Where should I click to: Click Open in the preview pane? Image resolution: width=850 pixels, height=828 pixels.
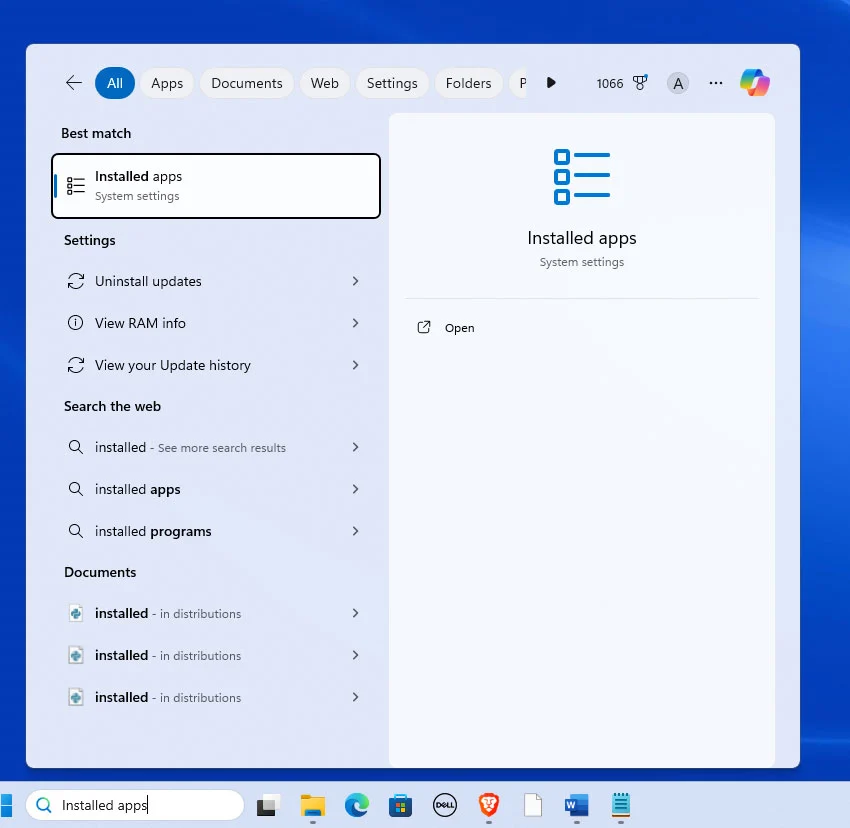pyautogui.click(x=459, y=328)
